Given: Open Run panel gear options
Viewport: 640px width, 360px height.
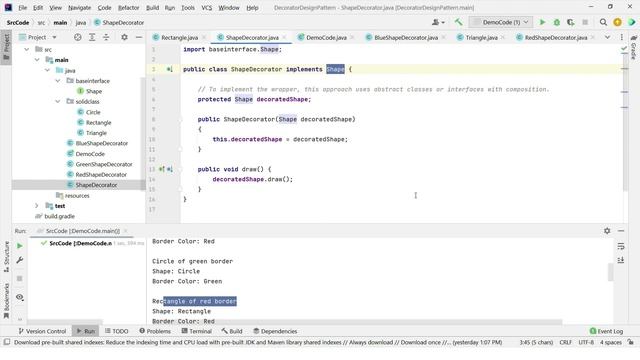Looking at the screenshot, I should [607, 231].
